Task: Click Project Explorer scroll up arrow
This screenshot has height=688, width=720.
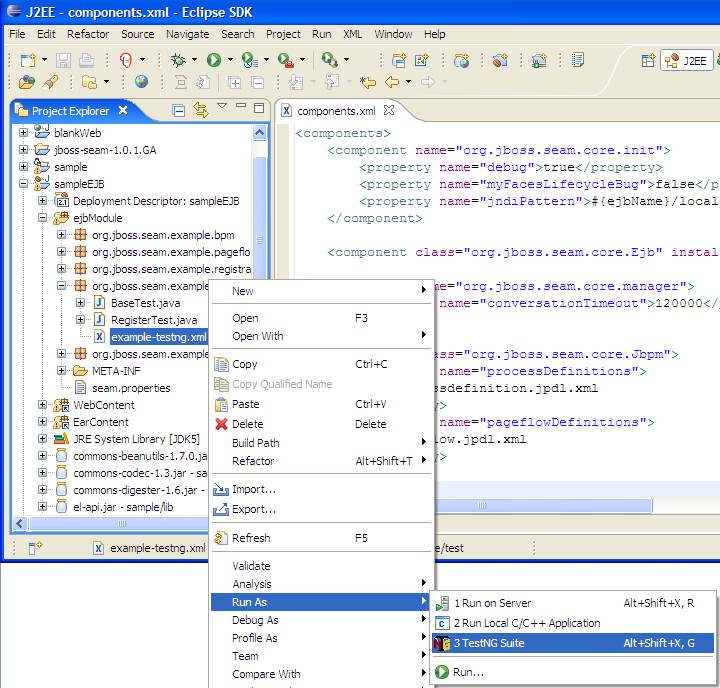Action: (259, 133)
